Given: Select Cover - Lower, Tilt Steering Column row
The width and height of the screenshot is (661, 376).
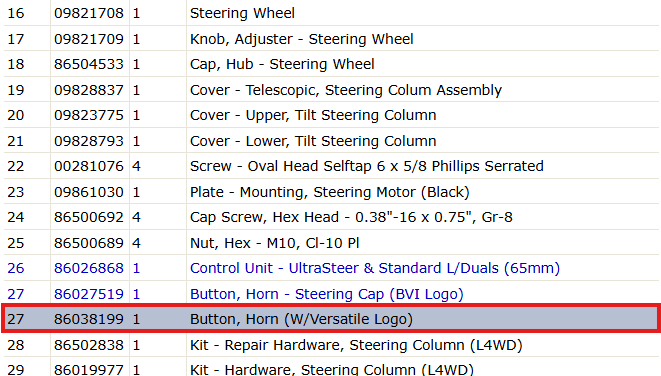Looking at the screenshot, I should (x=331, y=141).
